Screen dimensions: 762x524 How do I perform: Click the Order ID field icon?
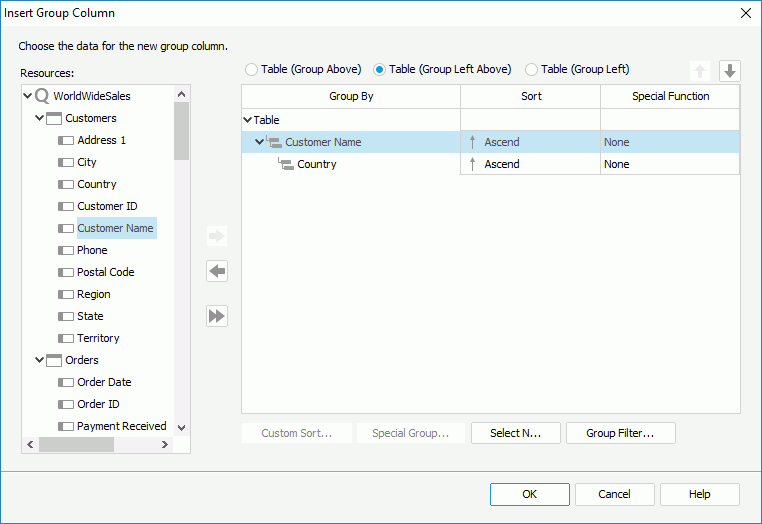(66, 404)
